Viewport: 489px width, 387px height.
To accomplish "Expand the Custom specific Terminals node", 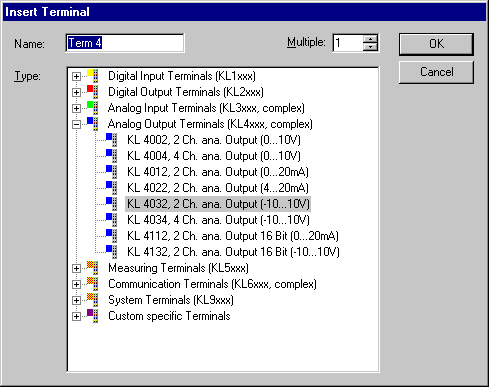I will point(76,316).
